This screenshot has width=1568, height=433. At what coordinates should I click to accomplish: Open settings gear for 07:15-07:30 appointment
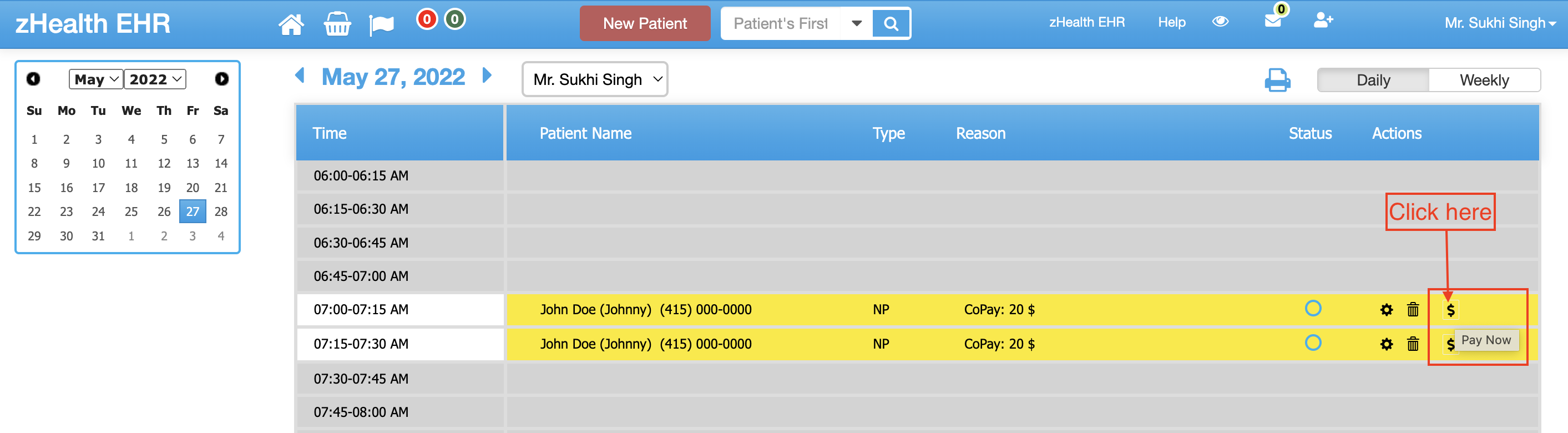click(1386, 345)
